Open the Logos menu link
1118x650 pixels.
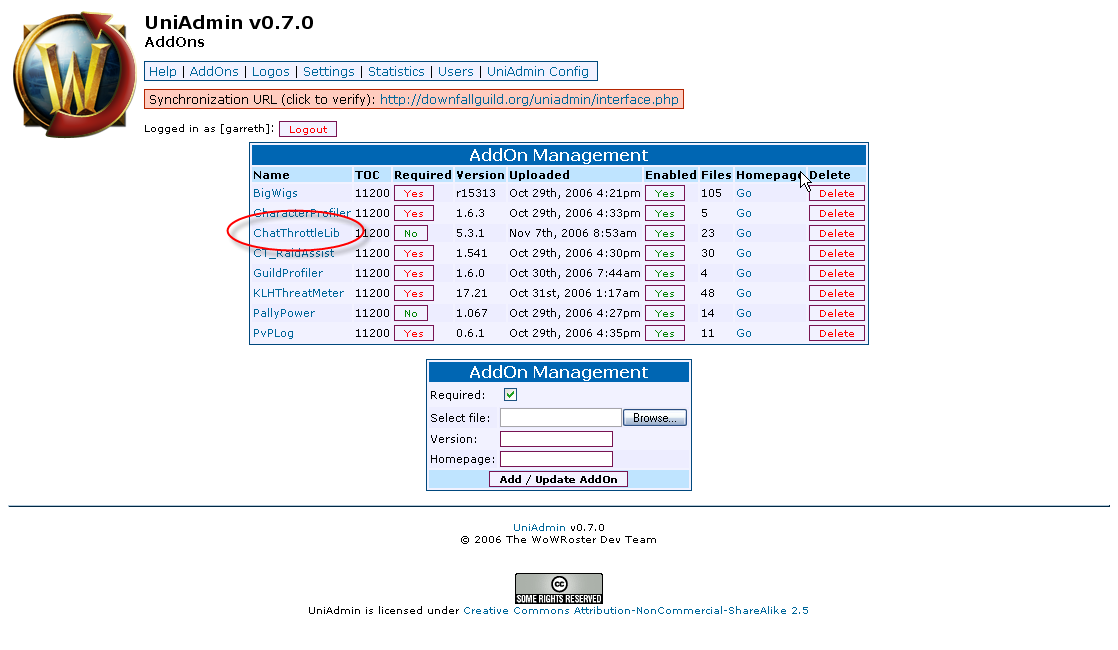pyautogui.click(x=271, y=71)
